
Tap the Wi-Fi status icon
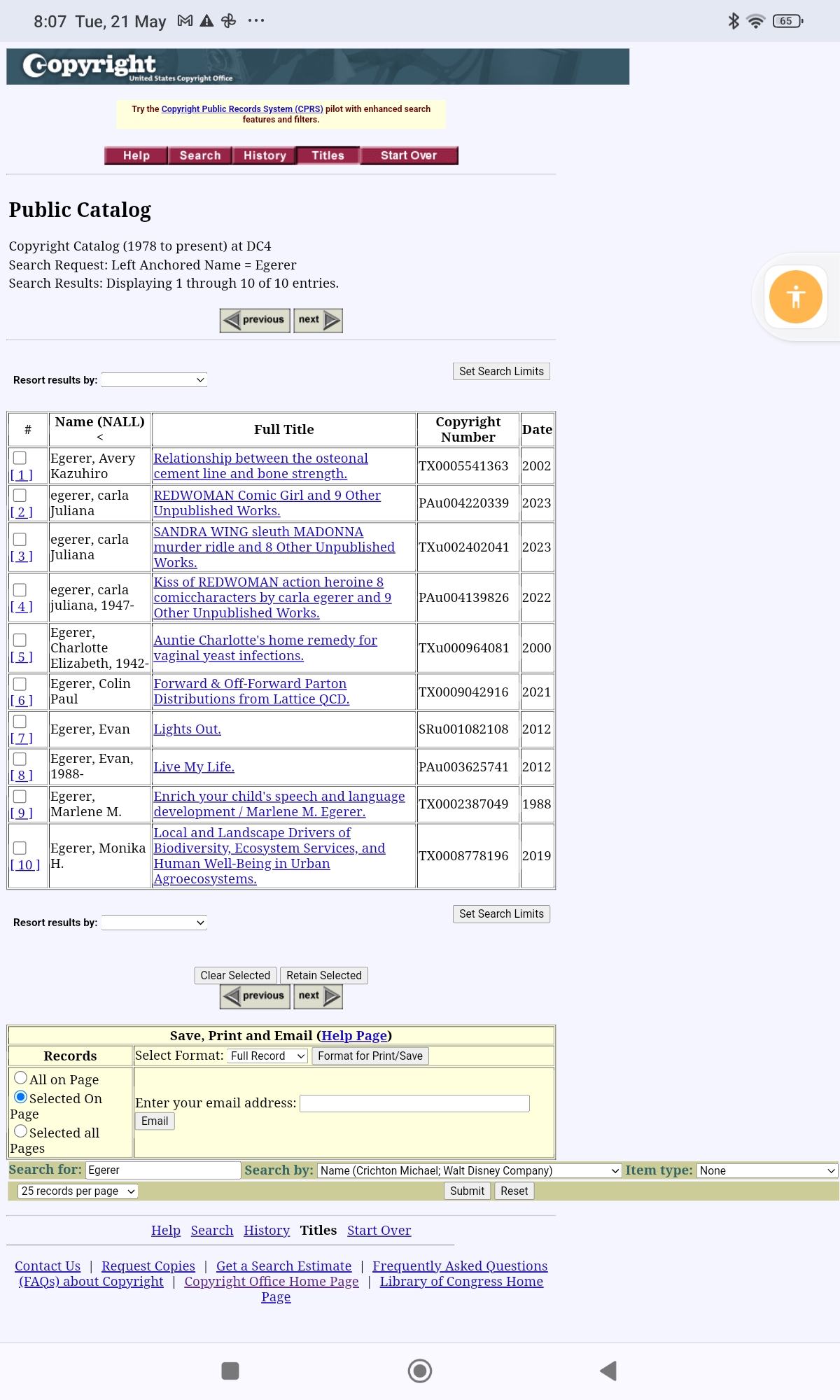click(x=756, y=21)
